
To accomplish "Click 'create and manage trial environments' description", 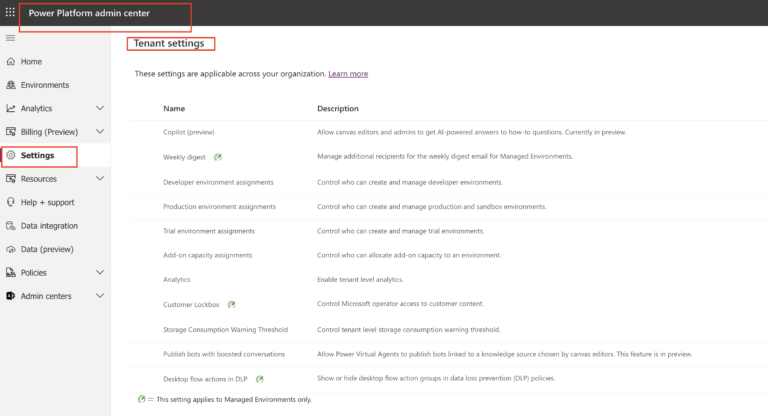I will coord(401,231).
